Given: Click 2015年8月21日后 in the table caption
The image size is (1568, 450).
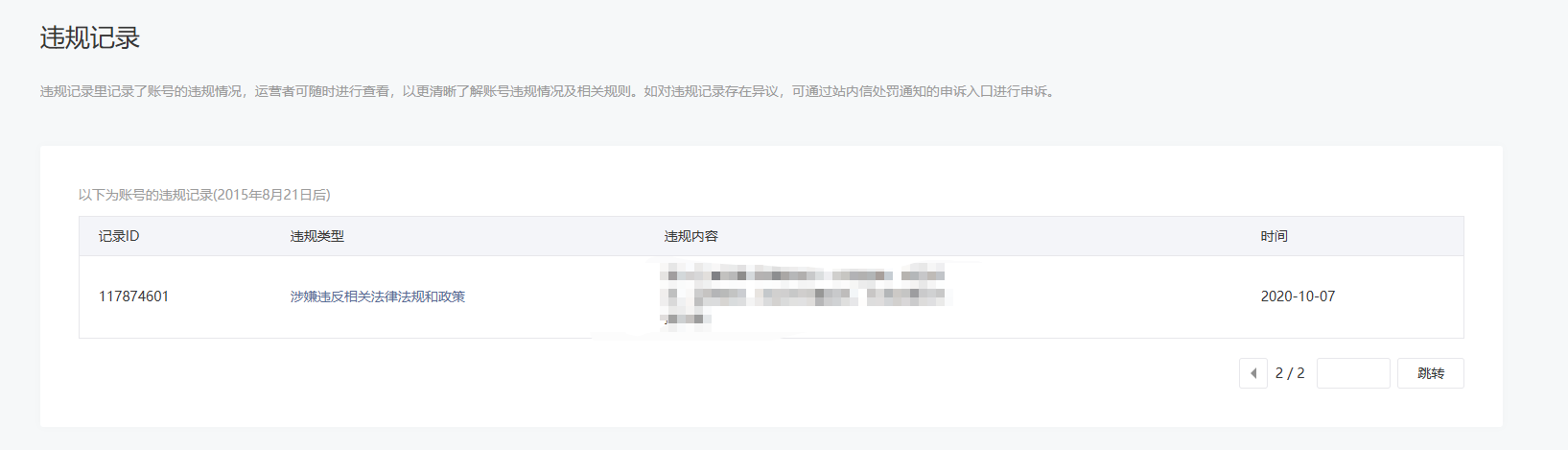Looking at the screenshot, I should click(x=271, y=195).
